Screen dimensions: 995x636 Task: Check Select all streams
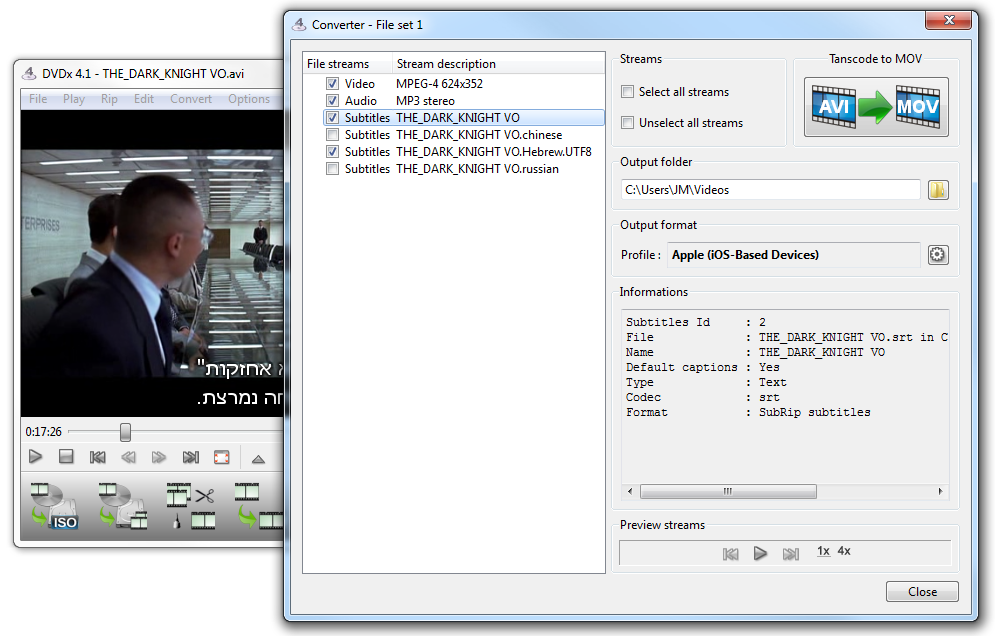tap(628, 91)
